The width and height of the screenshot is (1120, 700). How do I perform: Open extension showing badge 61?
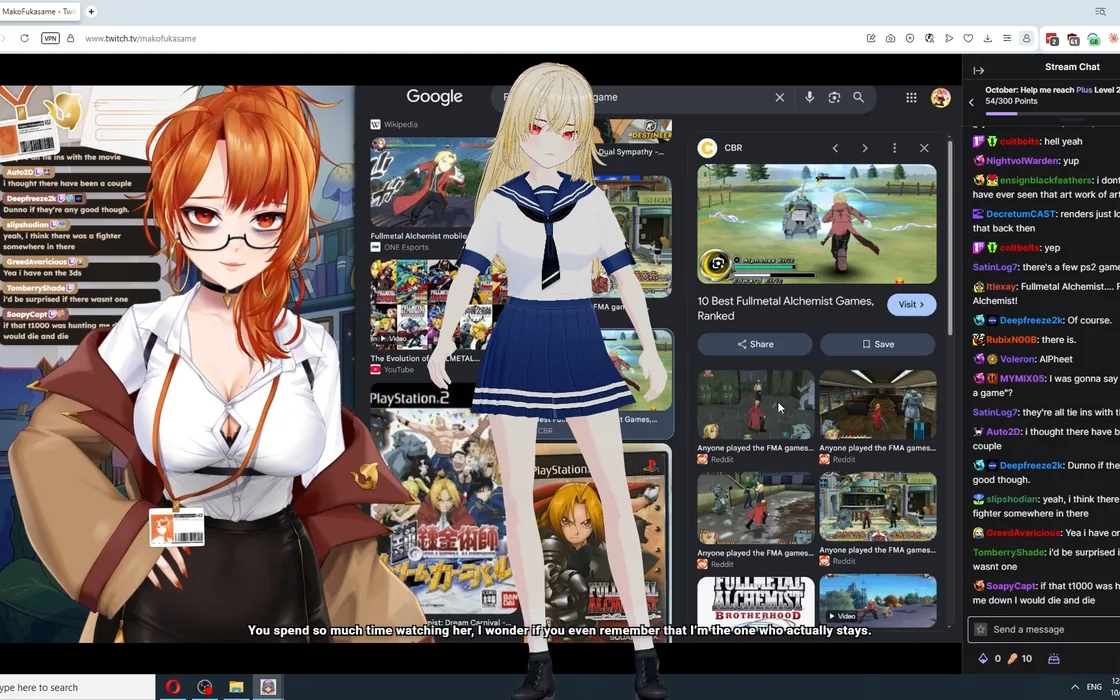(x=1073, y=39)
